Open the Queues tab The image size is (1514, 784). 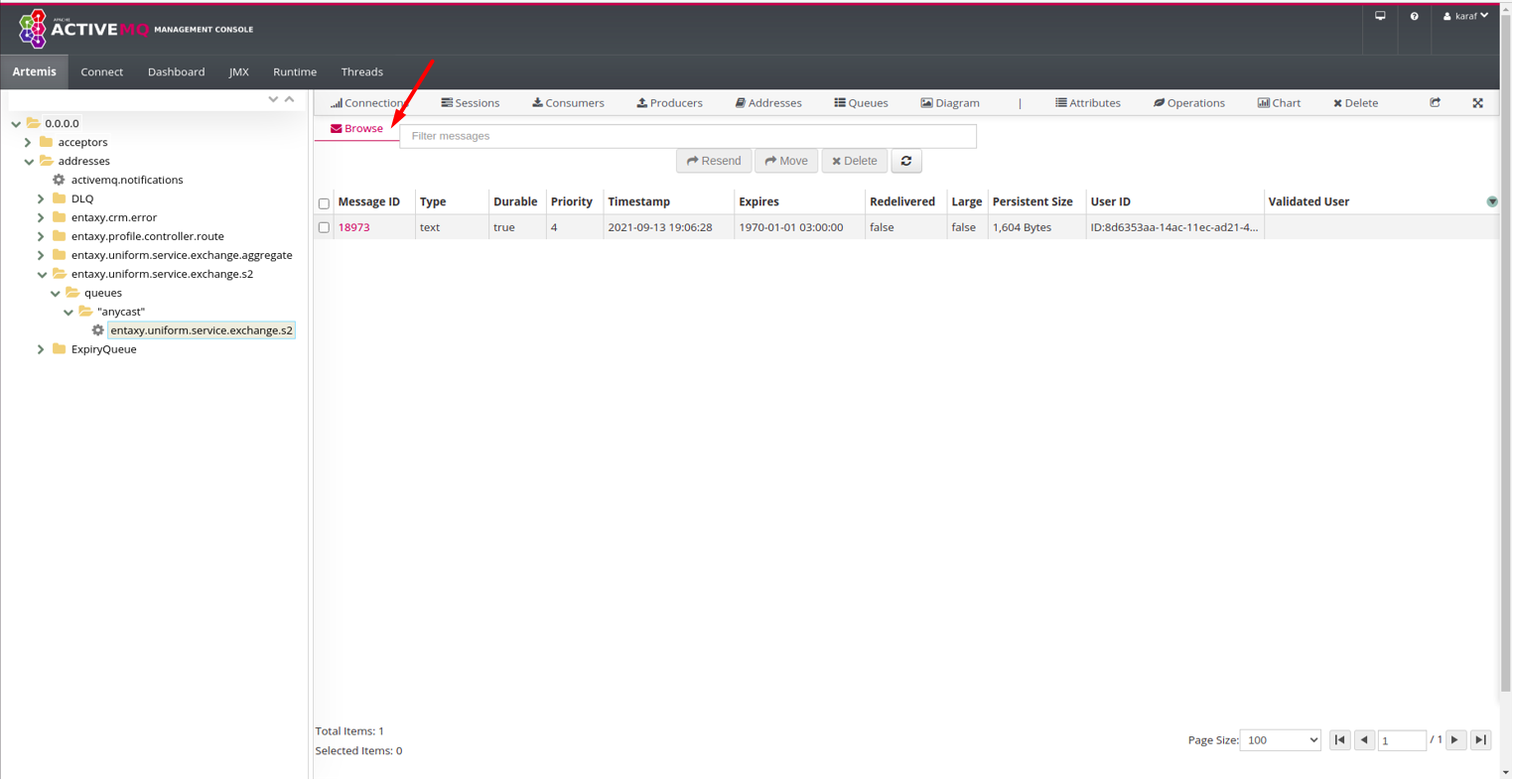tap(861, 103)
